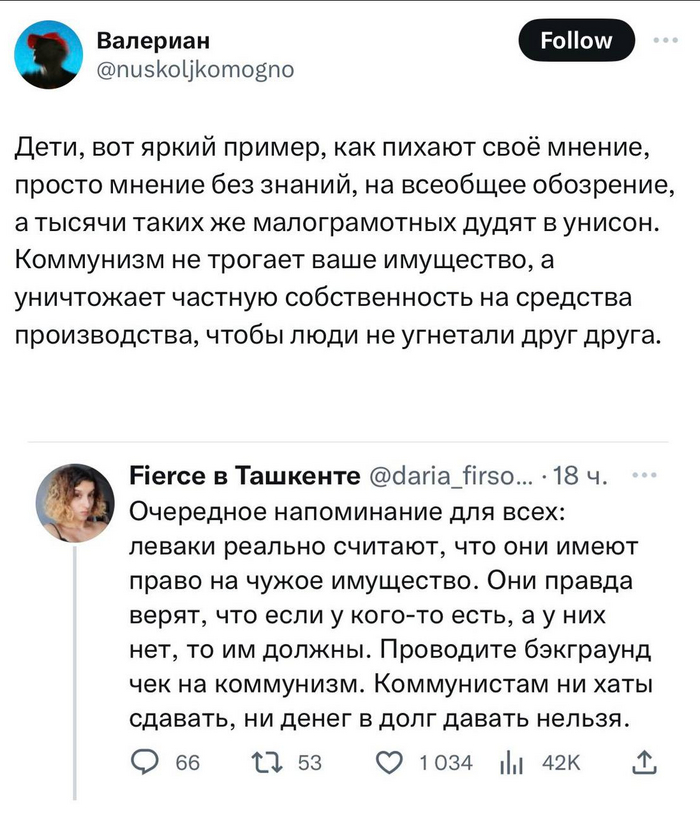Click the Follow button for Валериан

click(x=576, y=41)
